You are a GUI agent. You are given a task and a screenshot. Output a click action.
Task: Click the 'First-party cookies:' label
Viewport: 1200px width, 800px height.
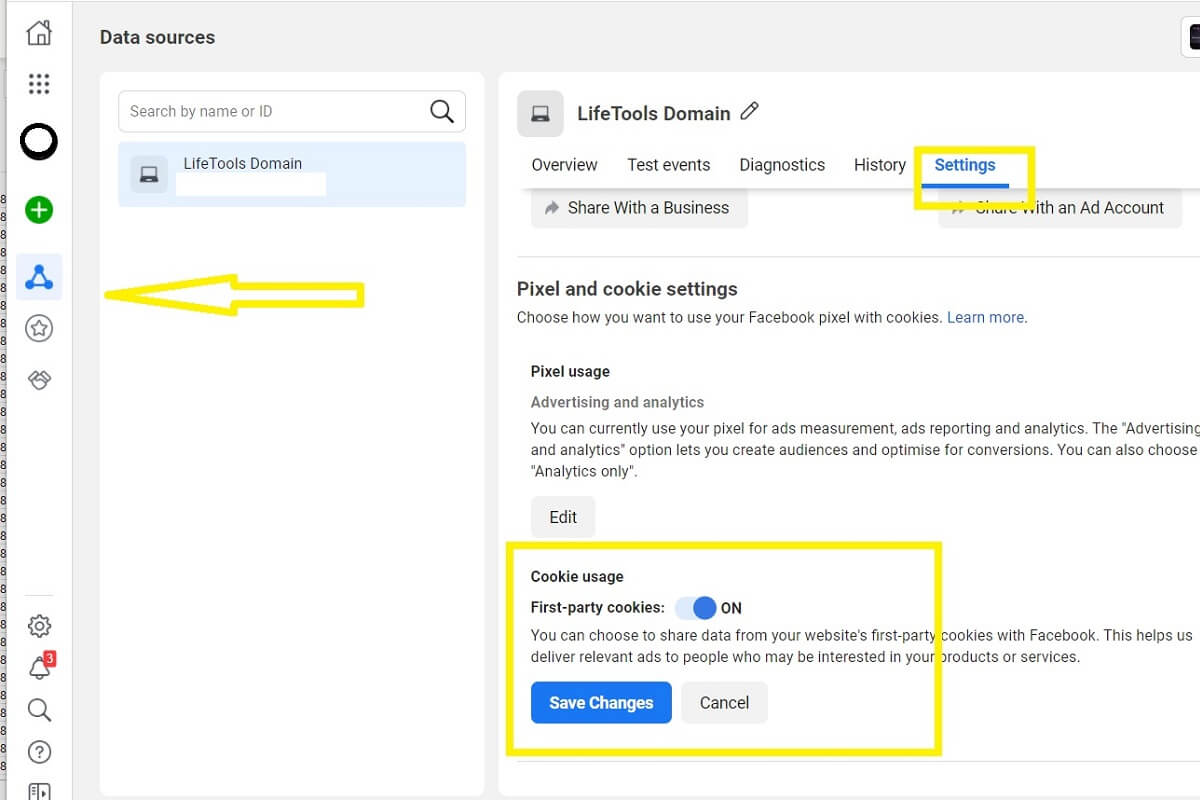tap(598, 607)
